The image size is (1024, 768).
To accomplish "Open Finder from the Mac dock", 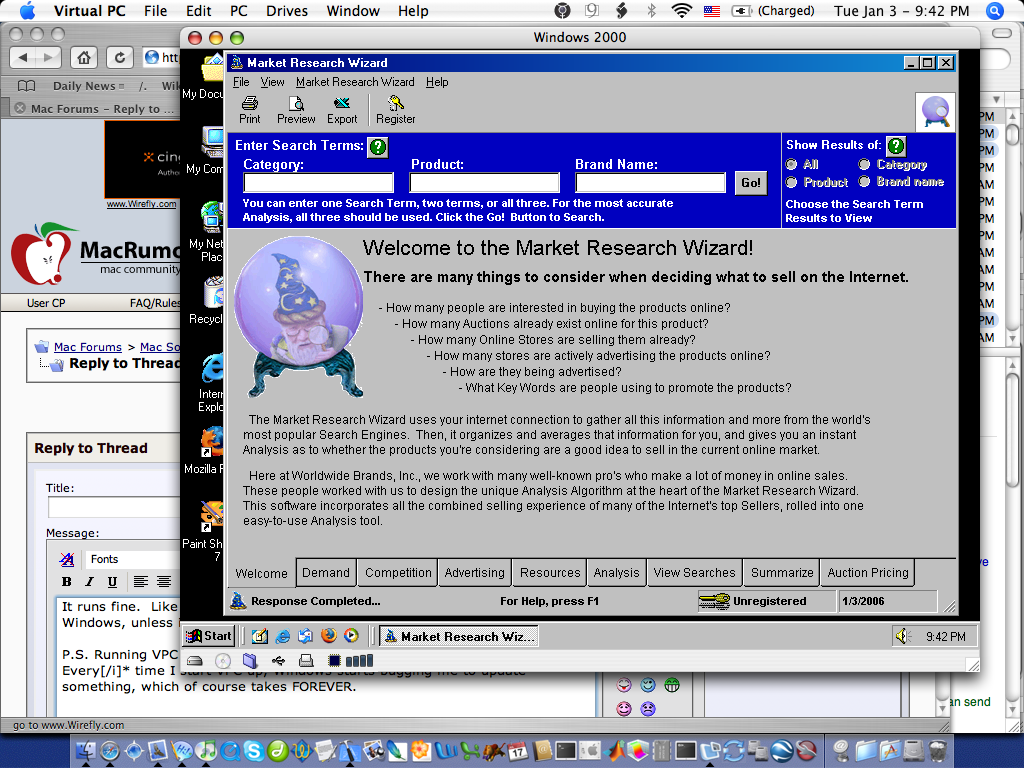I will 86,751.
